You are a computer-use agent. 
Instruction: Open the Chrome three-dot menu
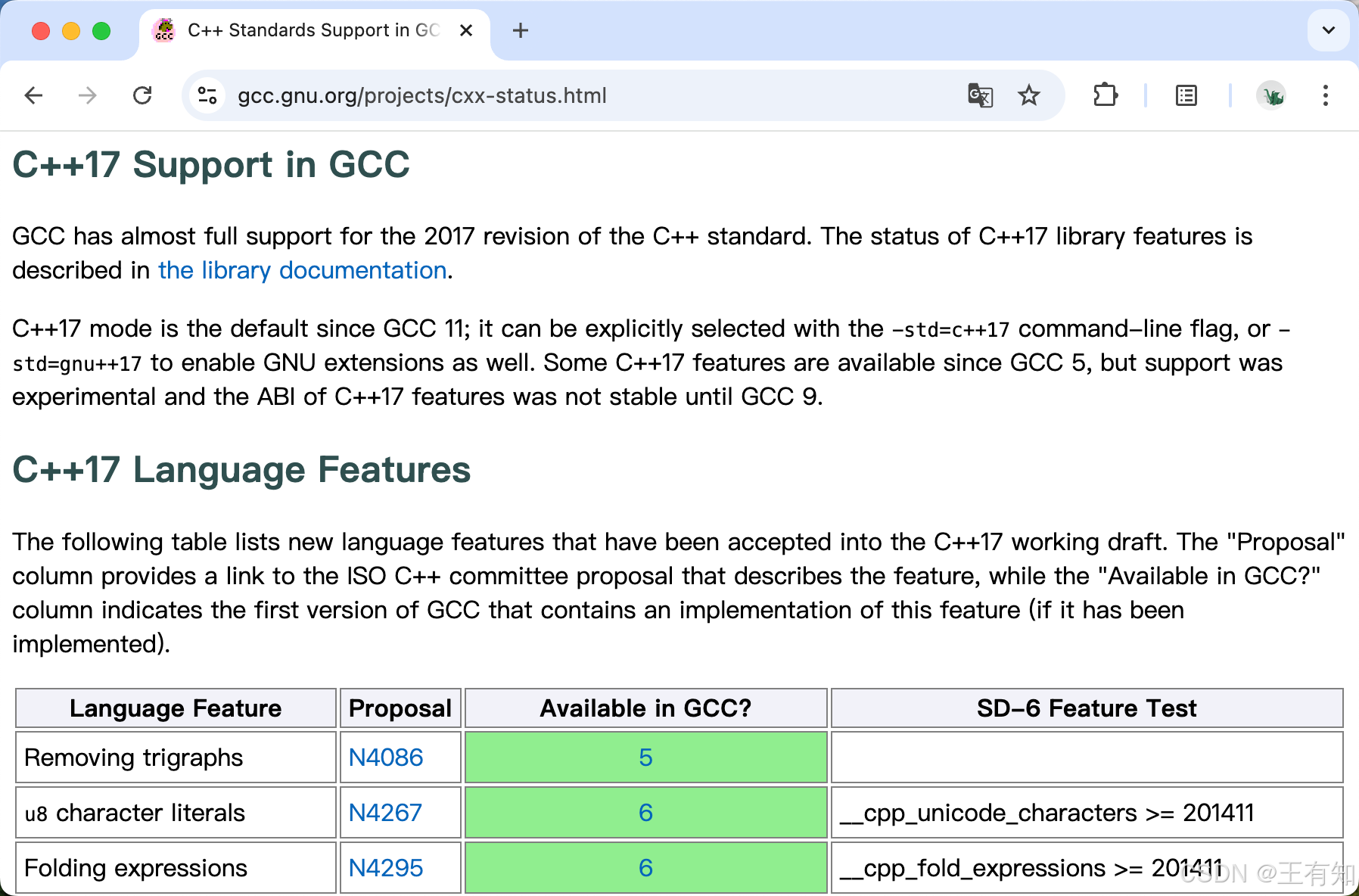coord(1326,95)
